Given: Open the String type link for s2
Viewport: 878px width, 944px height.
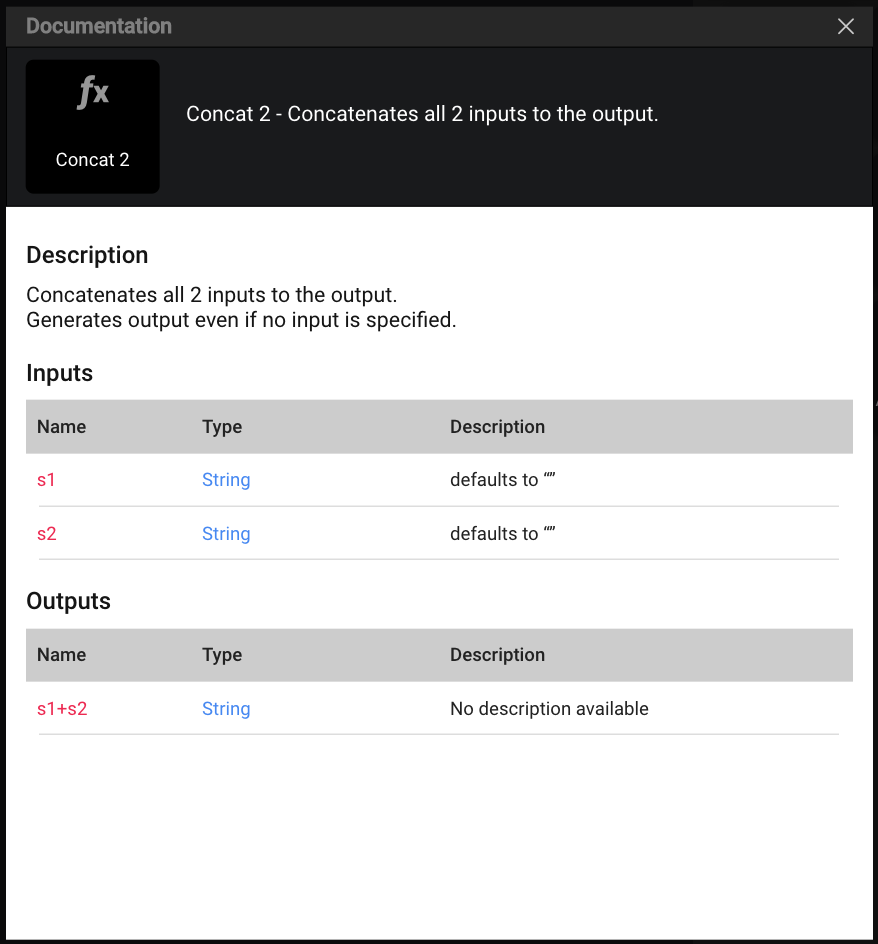Looking at the screenshot, I should click(226, 534).
